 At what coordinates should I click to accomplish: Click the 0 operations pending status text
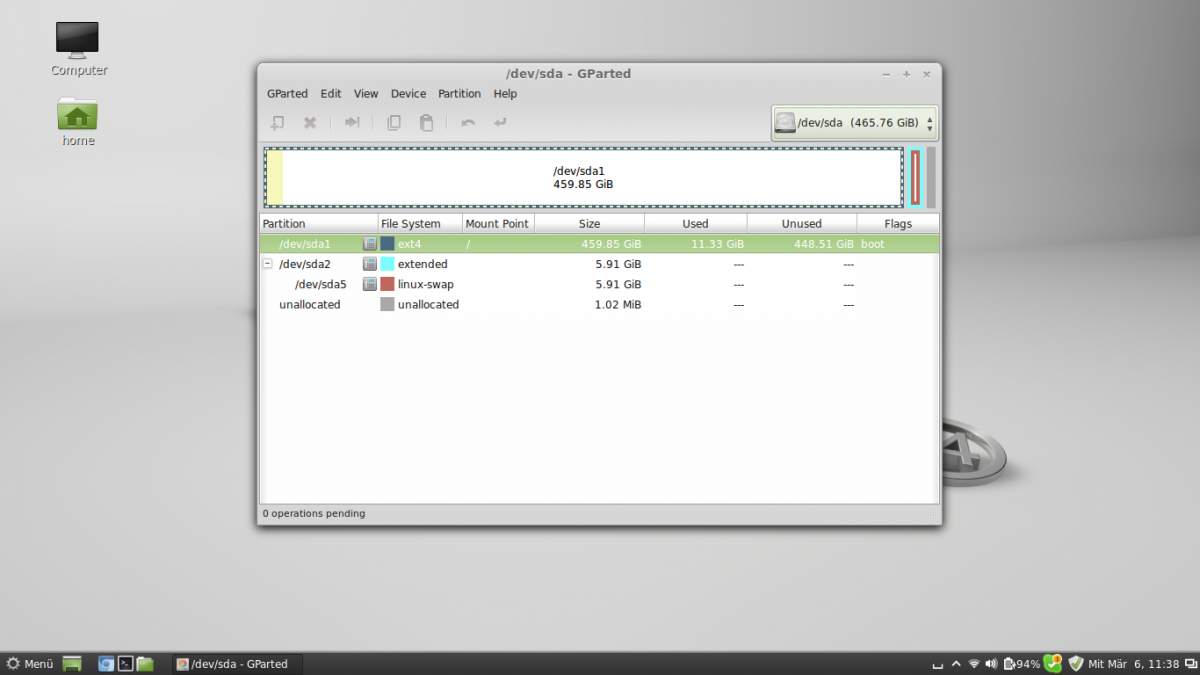[x=314, y=513]
